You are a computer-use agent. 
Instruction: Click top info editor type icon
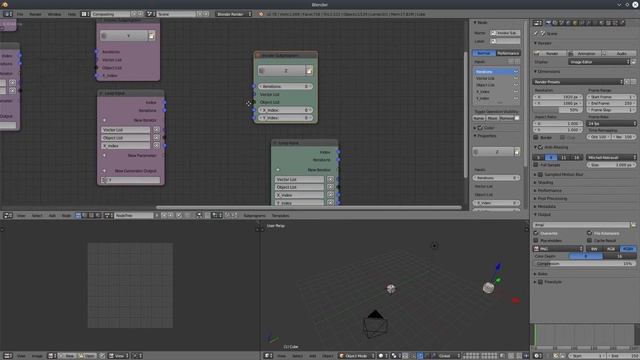[8, 14]
